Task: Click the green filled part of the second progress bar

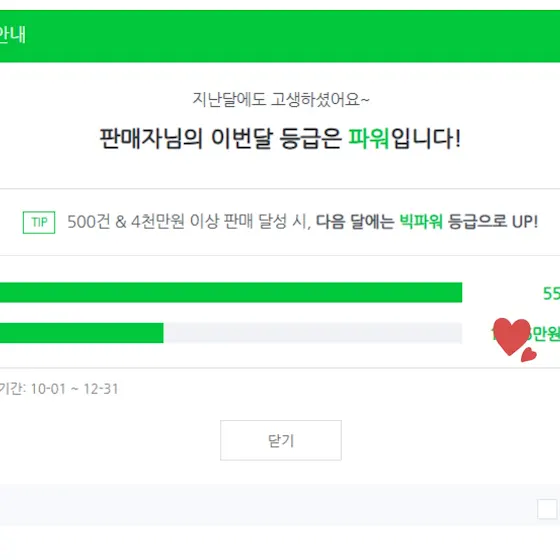Action: pyautogui.click(x=82, y=333)
